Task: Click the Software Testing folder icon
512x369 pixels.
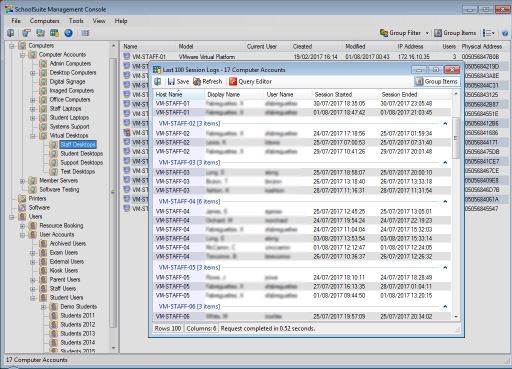Action: pyautogui.click(x=33, y=190)
